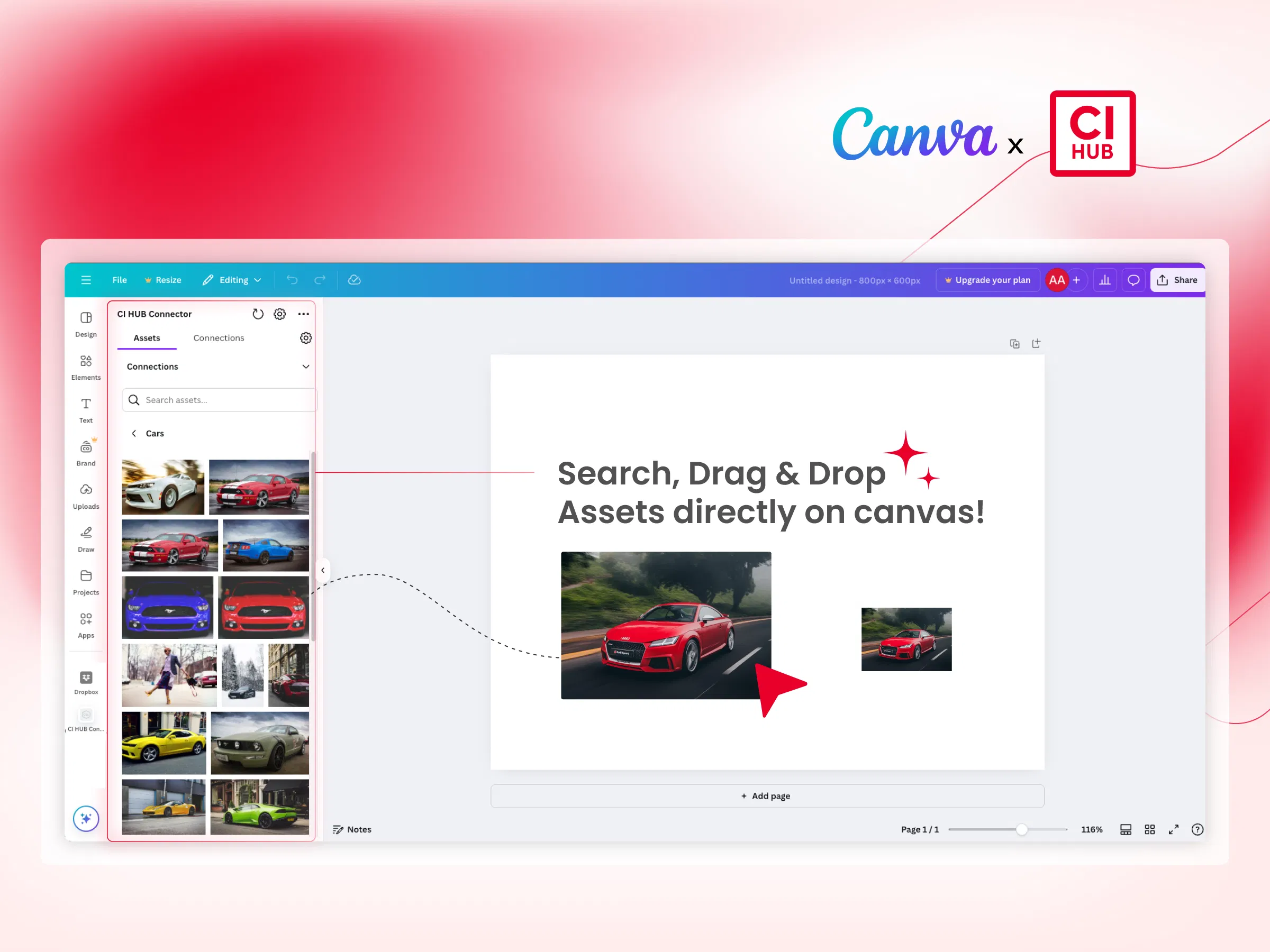1270x952 pixels.
Task: Select the Text tool in sidebar
Action: click(x=86, y=410)
